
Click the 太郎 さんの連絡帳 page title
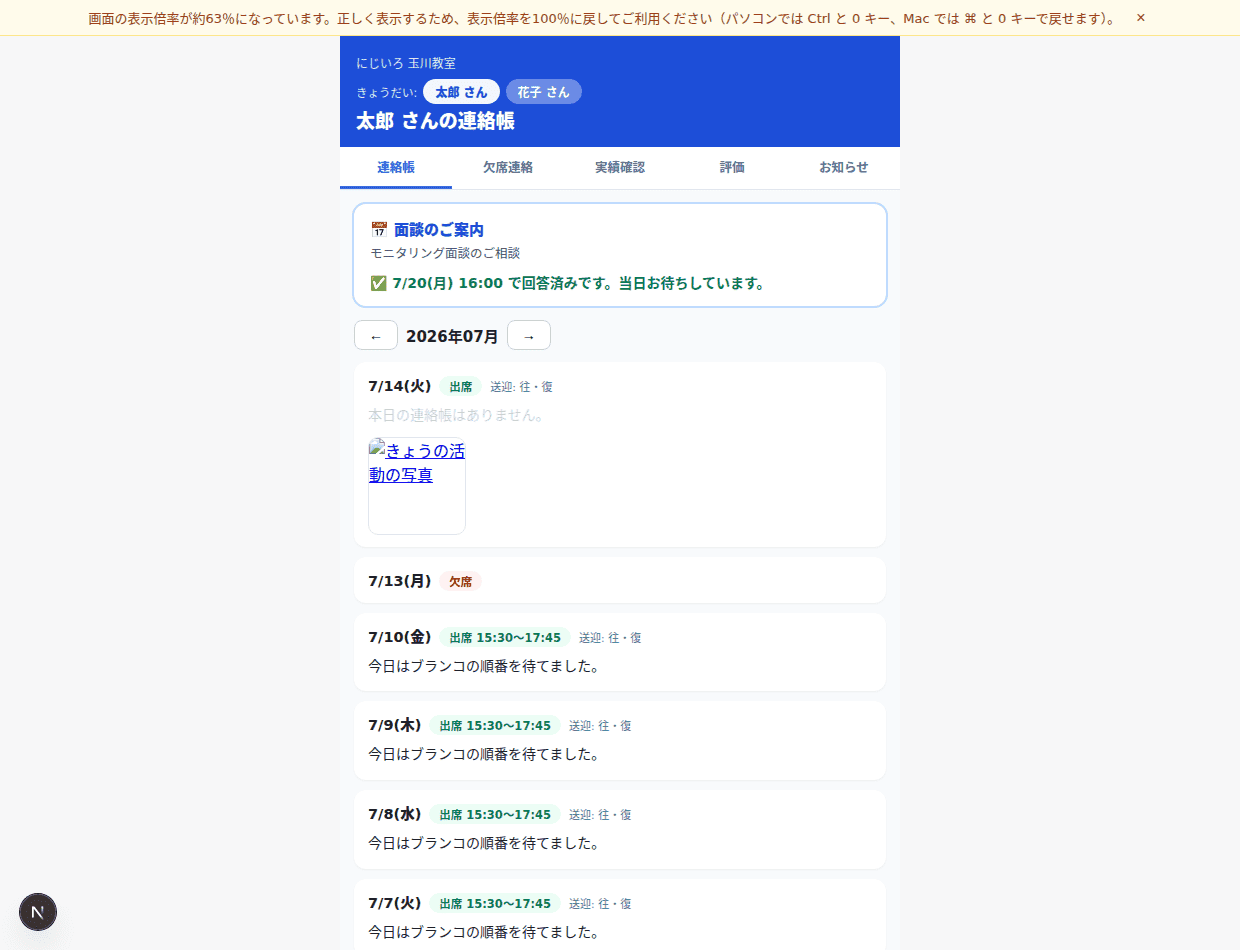coord(435,122)
